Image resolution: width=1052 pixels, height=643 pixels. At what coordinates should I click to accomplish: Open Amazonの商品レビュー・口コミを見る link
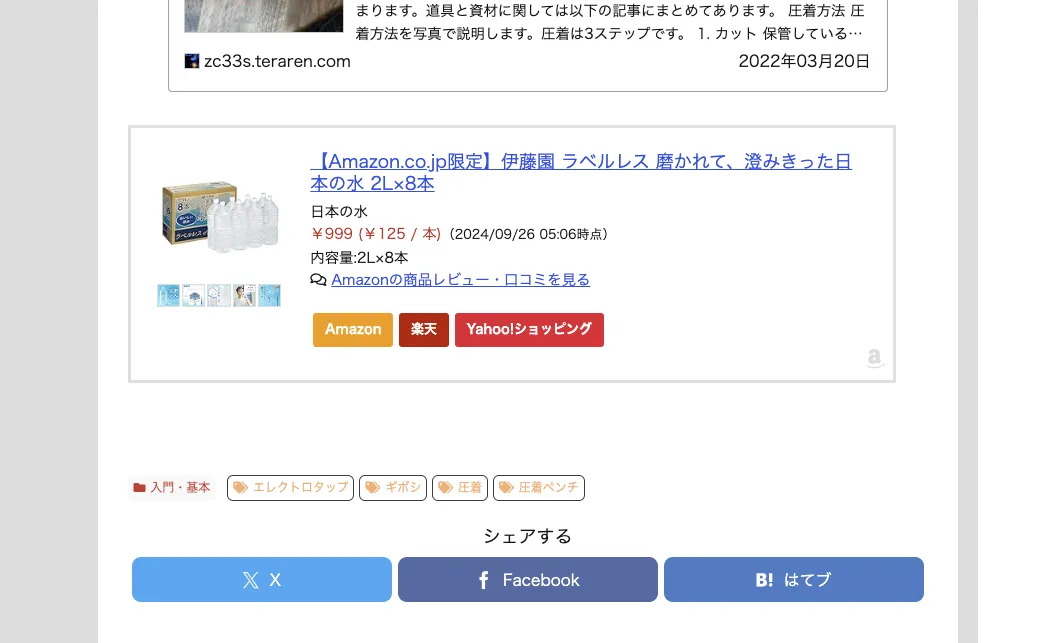click(x=460, y=280)
